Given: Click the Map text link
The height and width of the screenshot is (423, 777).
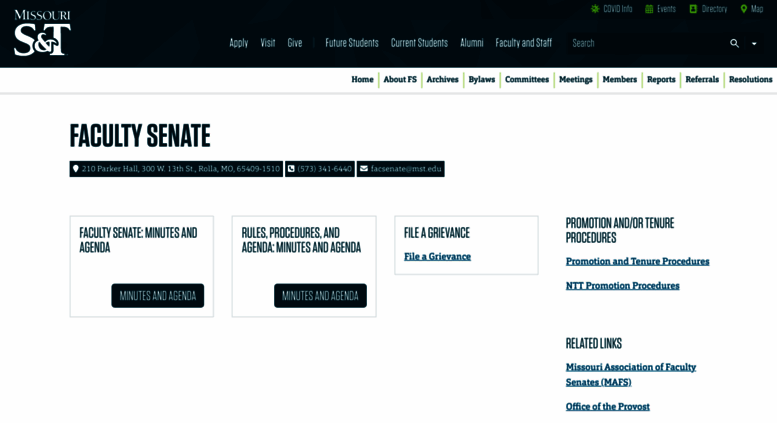Looking at the screenshot, I should [x=757, y=9].
